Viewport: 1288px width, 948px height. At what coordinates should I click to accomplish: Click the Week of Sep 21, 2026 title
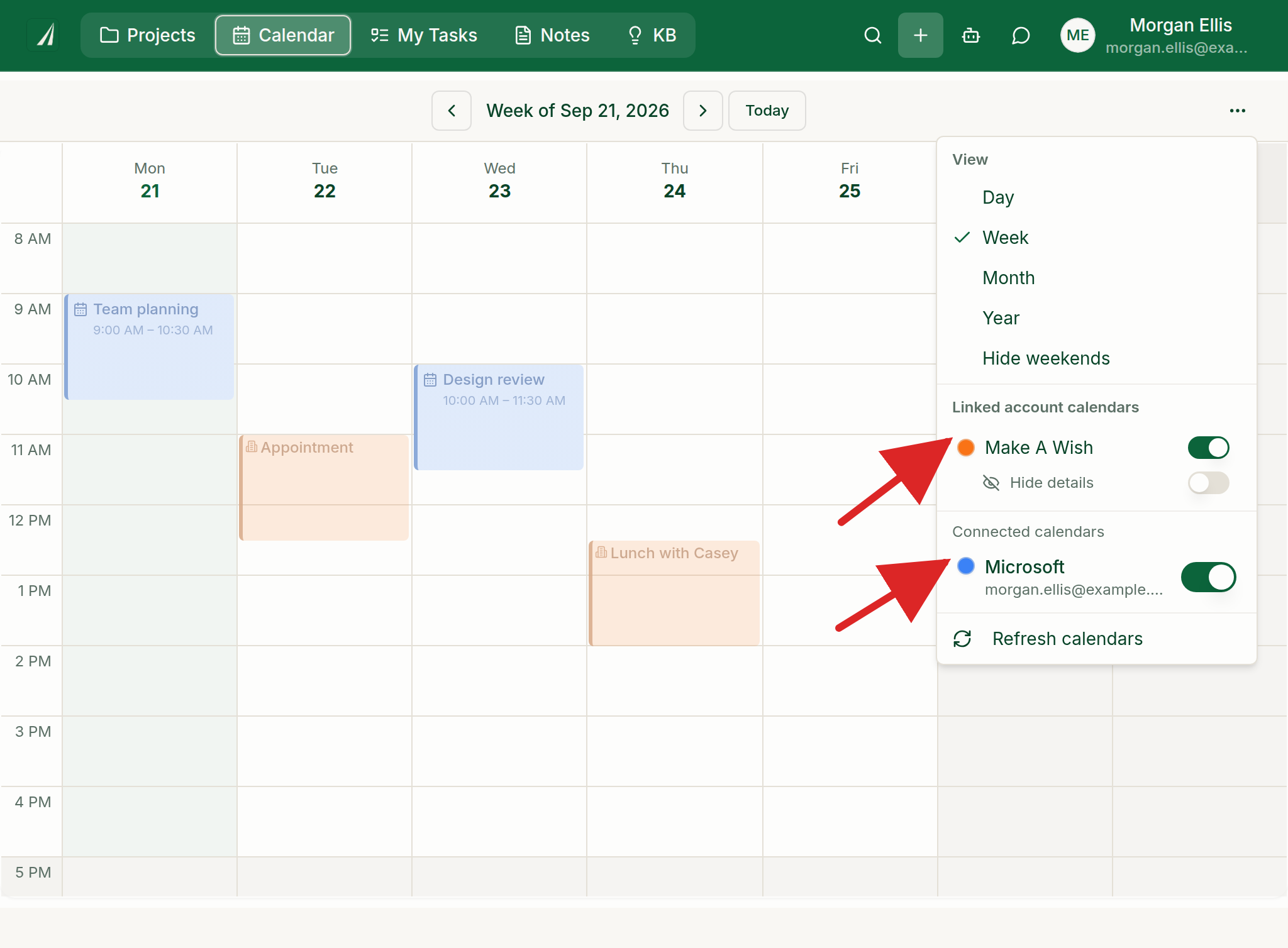point(577,111)
